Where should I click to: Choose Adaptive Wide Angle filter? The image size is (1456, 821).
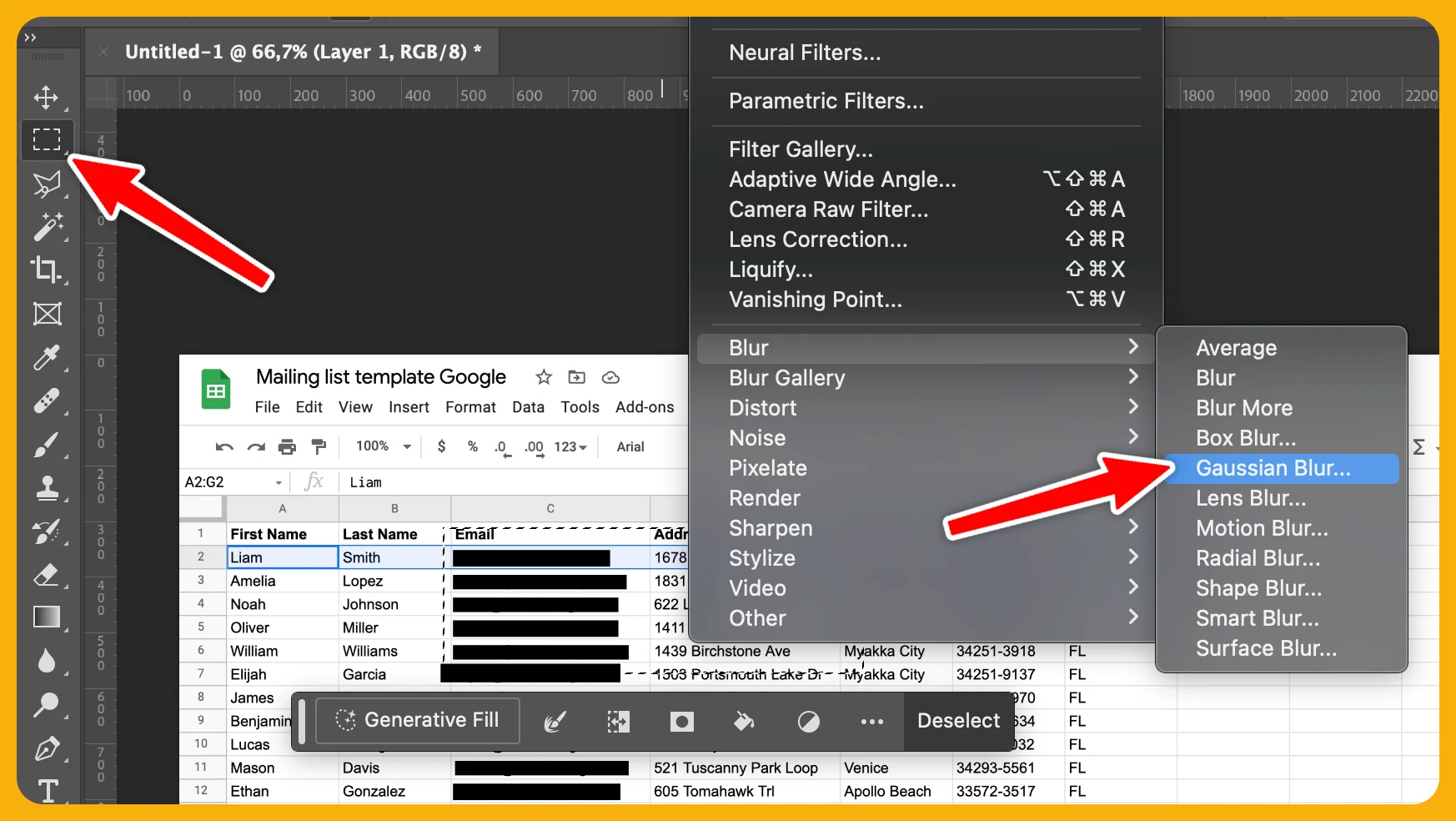[926, 179]
